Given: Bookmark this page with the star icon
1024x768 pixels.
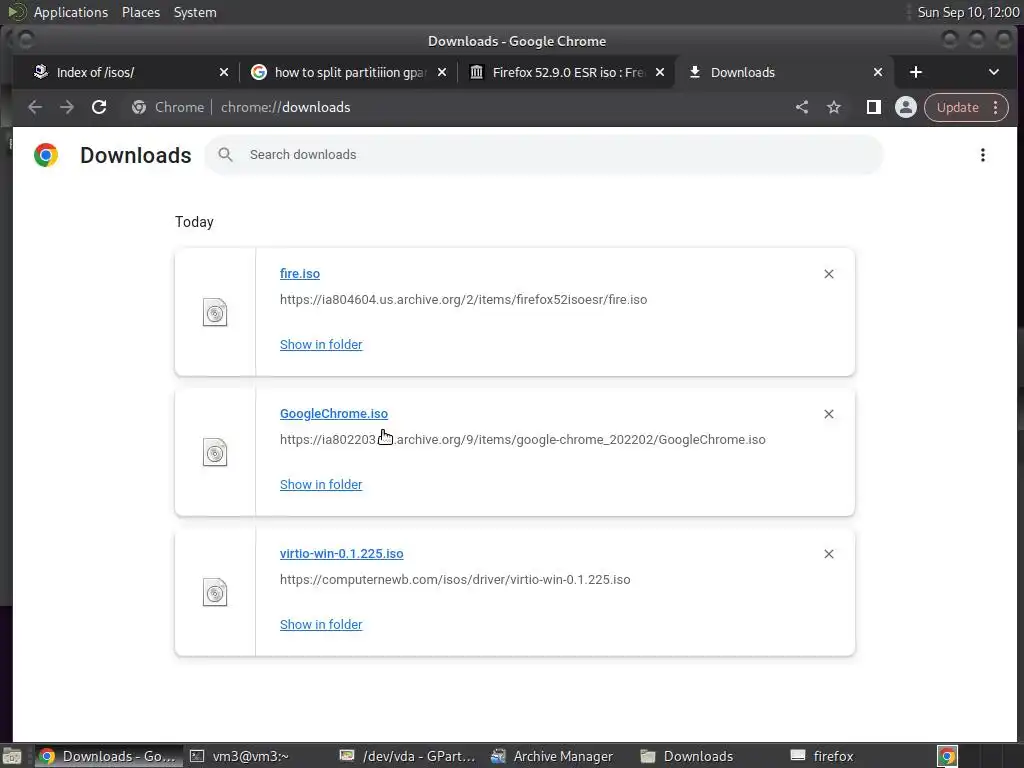Looking at the screenshot, I should (x=834, y=107).
